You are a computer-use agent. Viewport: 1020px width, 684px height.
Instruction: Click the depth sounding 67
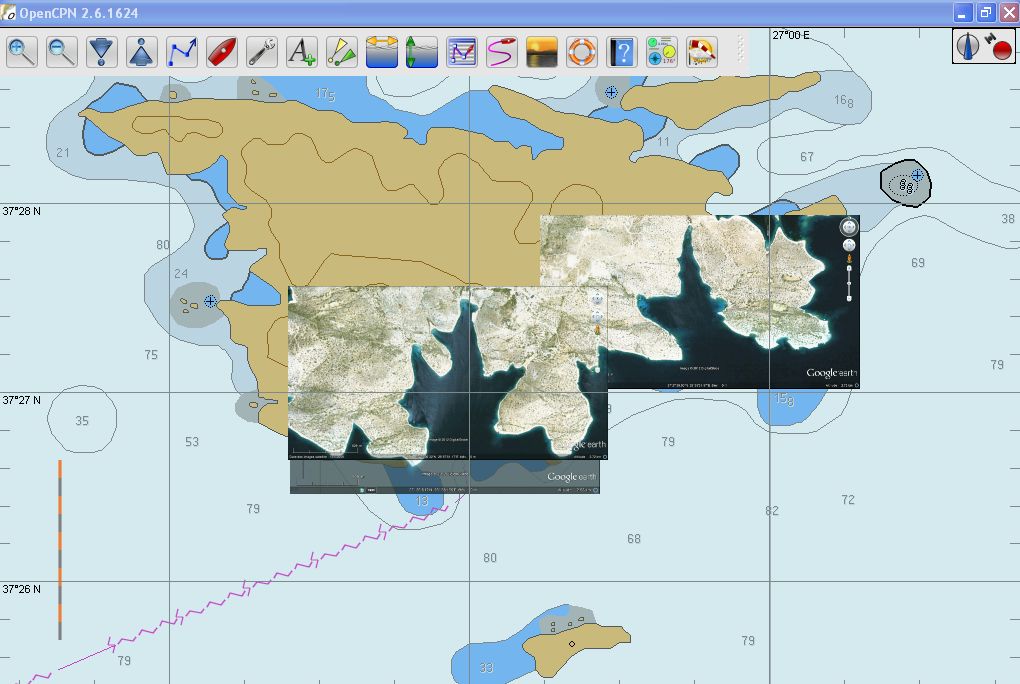[807, 157]
